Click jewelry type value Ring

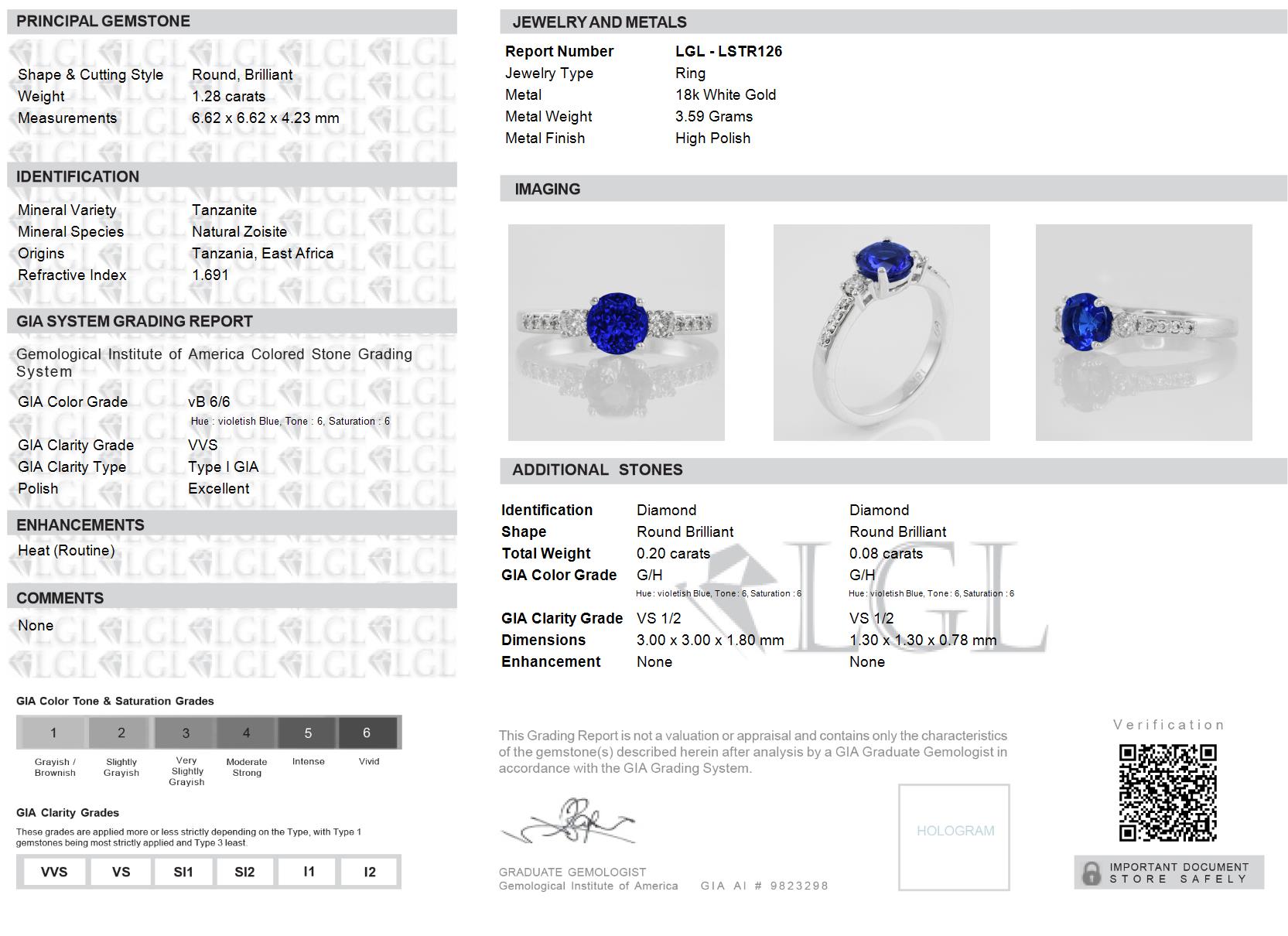(690, 73)
